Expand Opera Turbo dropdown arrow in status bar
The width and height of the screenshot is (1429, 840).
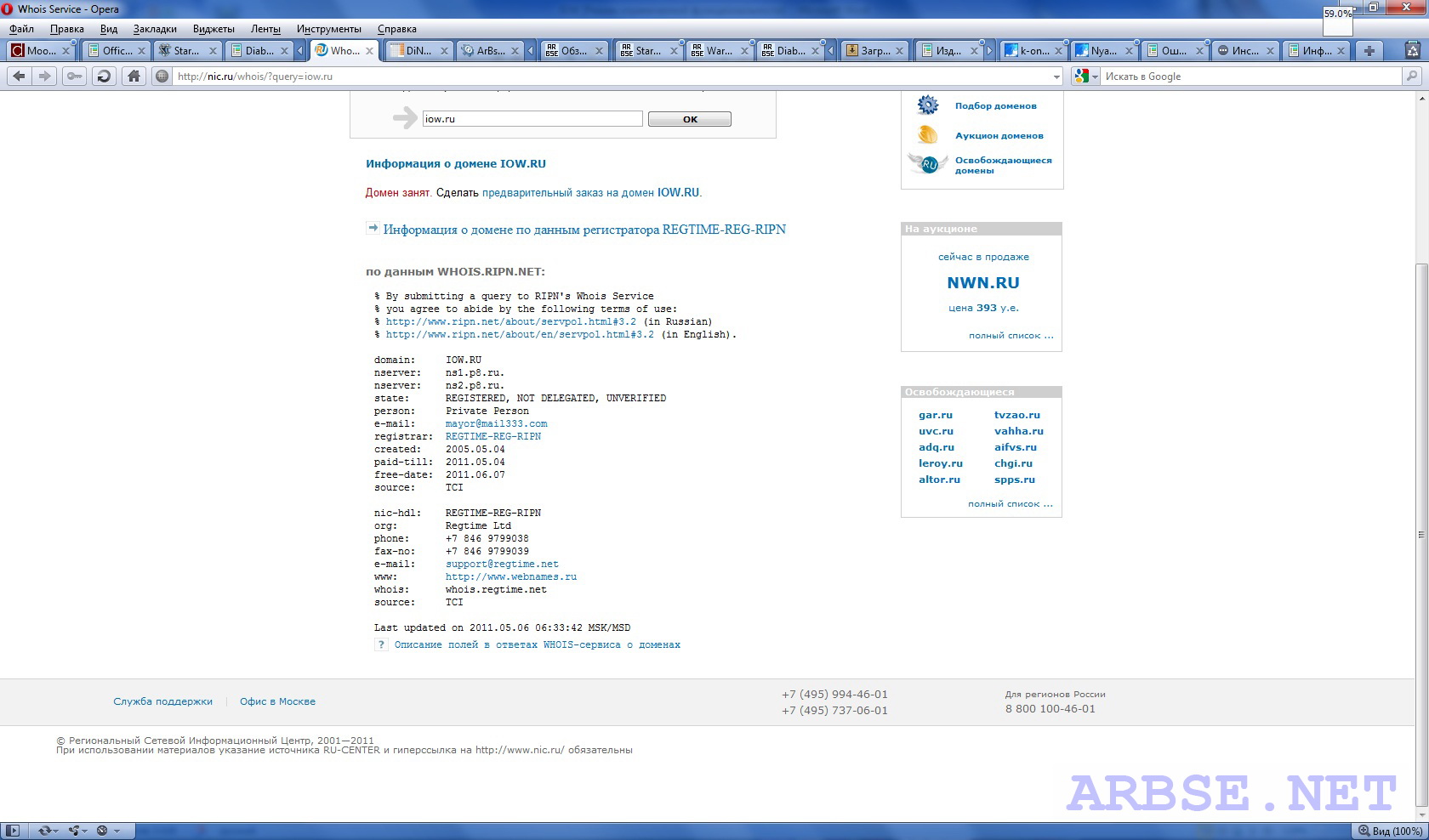[117, 831]
